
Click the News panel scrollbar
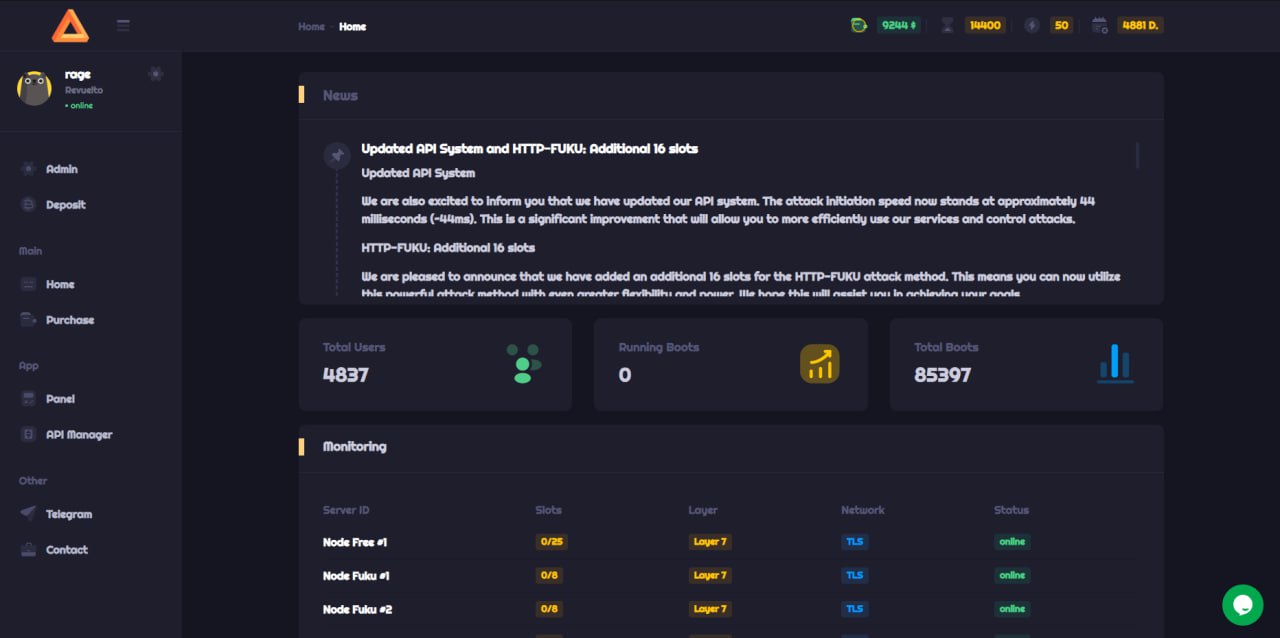pyautogui.click(x=1137, y=156)
